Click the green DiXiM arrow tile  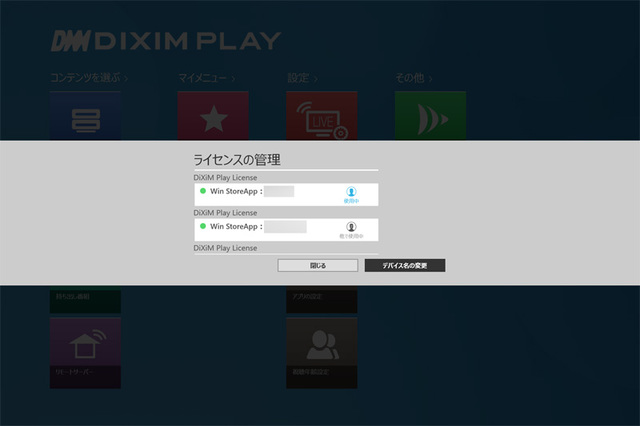[x=430, y=116]
